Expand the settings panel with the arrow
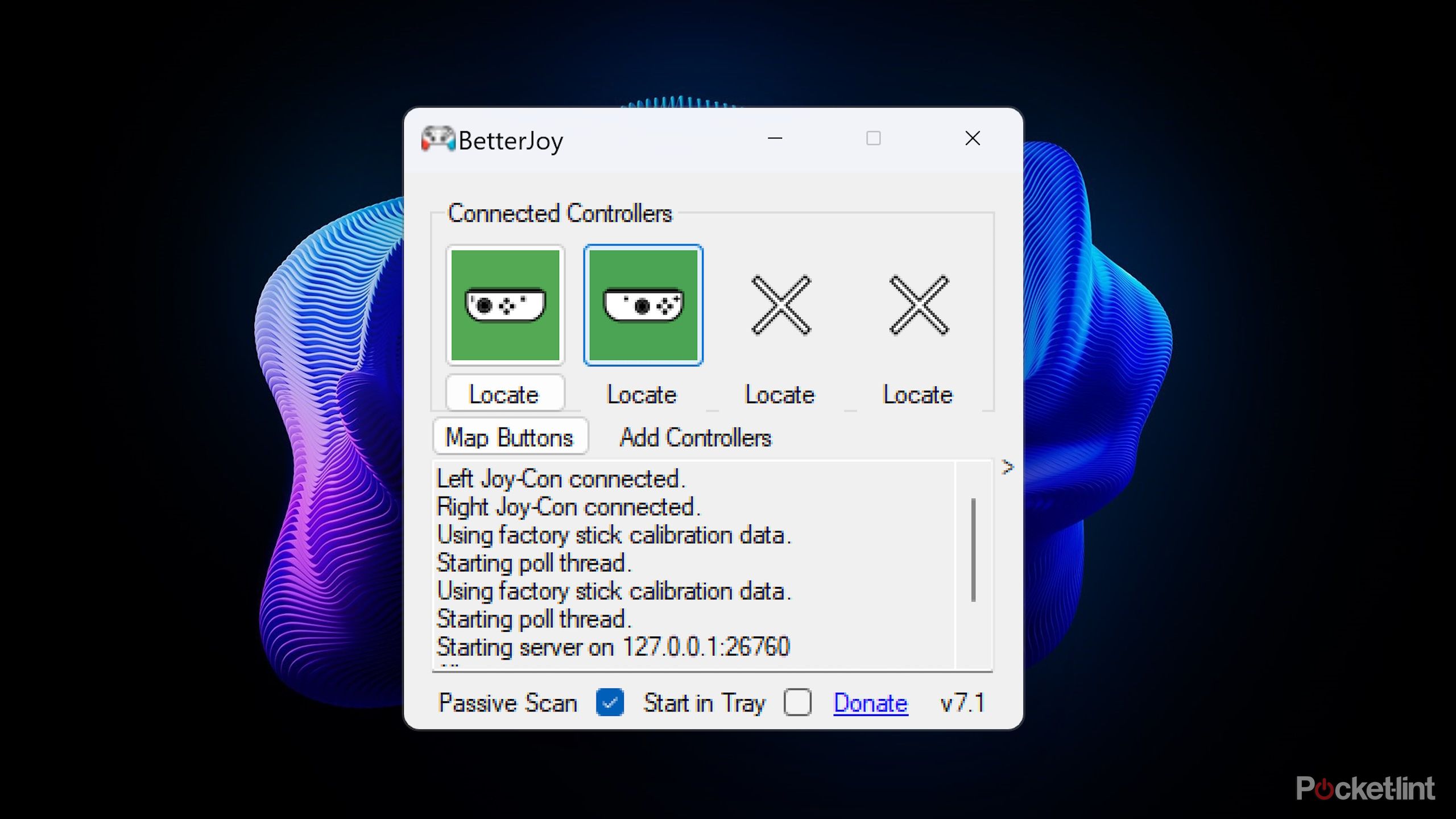 [1008, 468]
